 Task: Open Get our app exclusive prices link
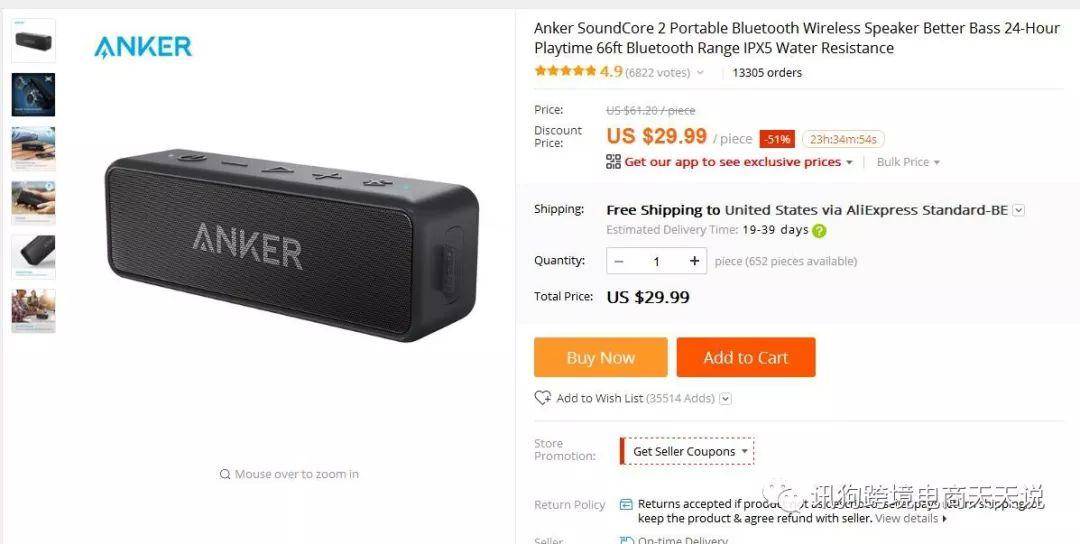(x=733, y=162)
